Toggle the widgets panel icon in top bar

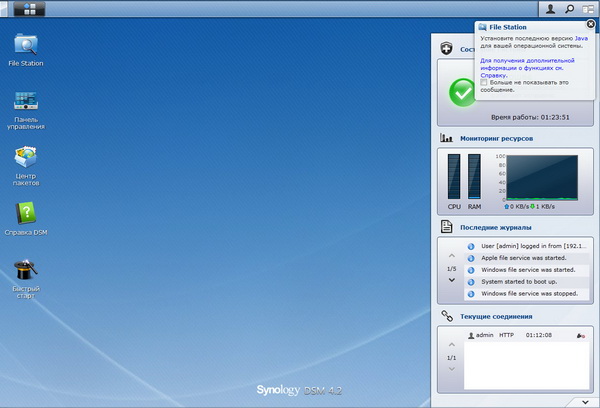coord(588,8)
